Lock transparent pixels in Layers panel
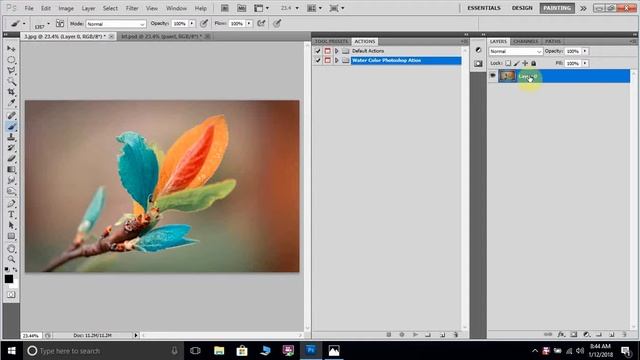This screenshot has height=360, width=640. point(508,63)
